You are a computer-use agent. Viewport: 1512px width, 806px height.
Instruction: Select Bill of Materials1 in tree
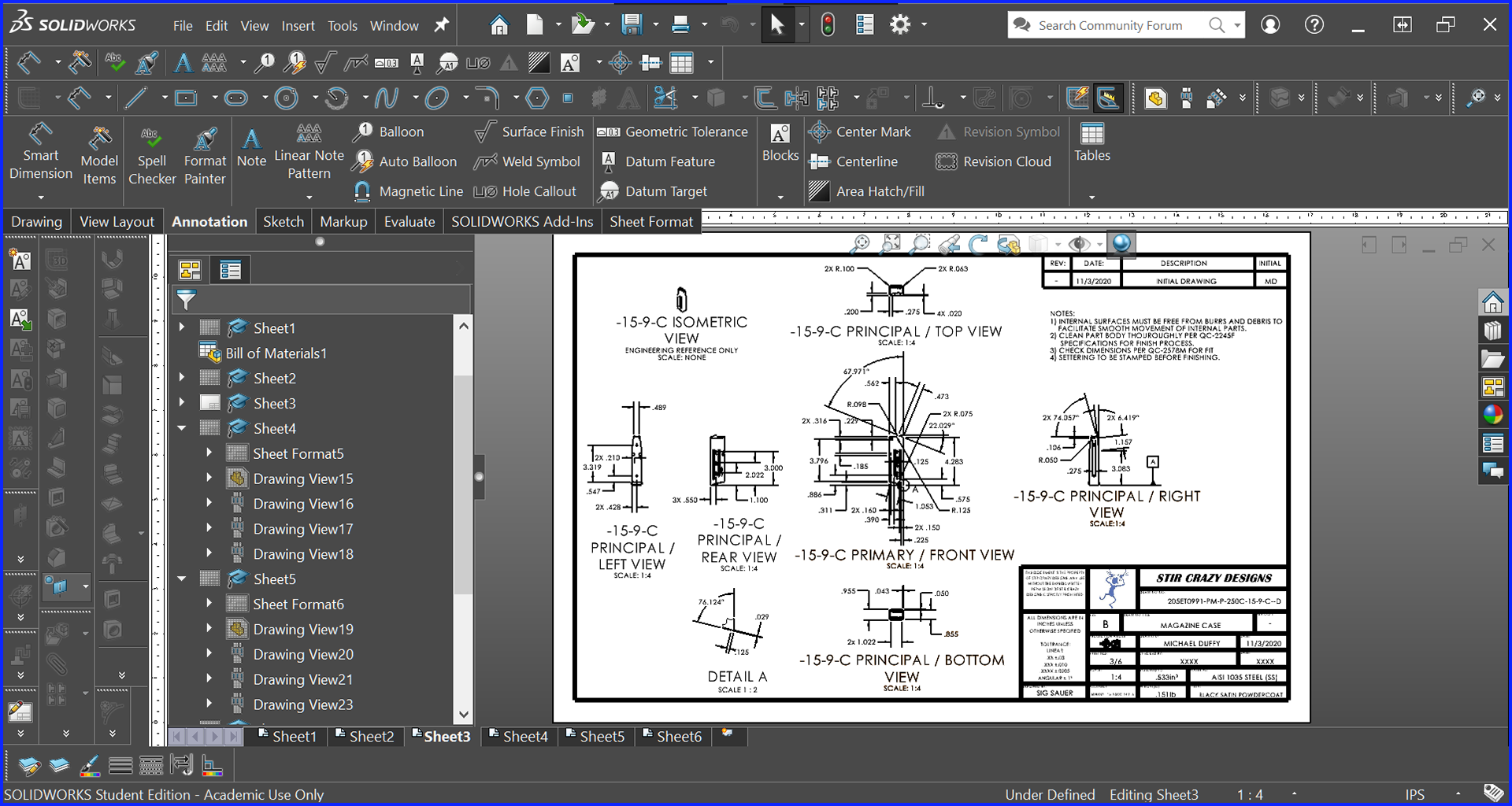[264, 353]
